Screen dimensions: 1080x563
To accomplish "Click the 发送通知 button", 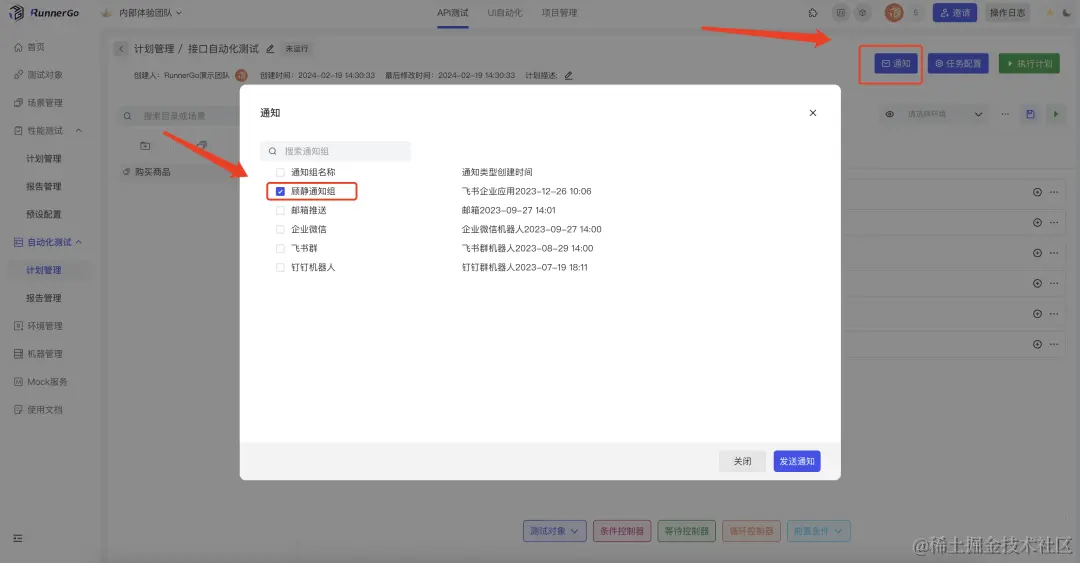I will [x=797, y=462].
